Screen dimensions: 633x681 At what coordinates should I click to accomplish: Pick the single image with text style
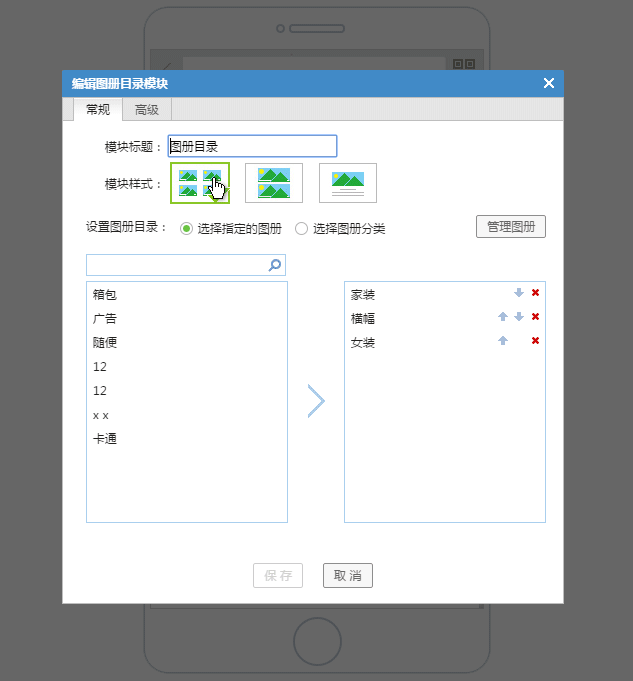pos(348,183)
